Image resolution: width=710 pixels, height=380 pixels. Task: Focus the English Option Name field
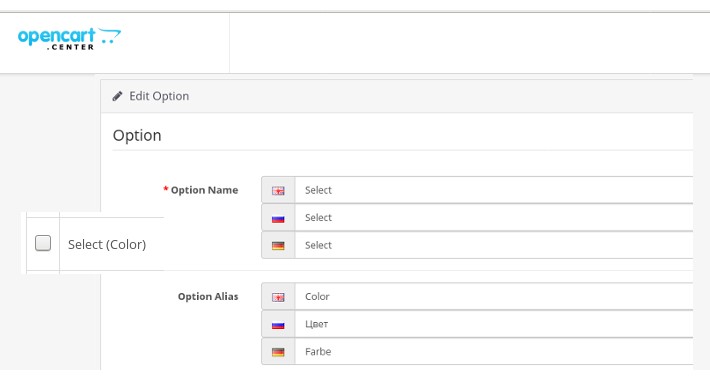(494, 190)
